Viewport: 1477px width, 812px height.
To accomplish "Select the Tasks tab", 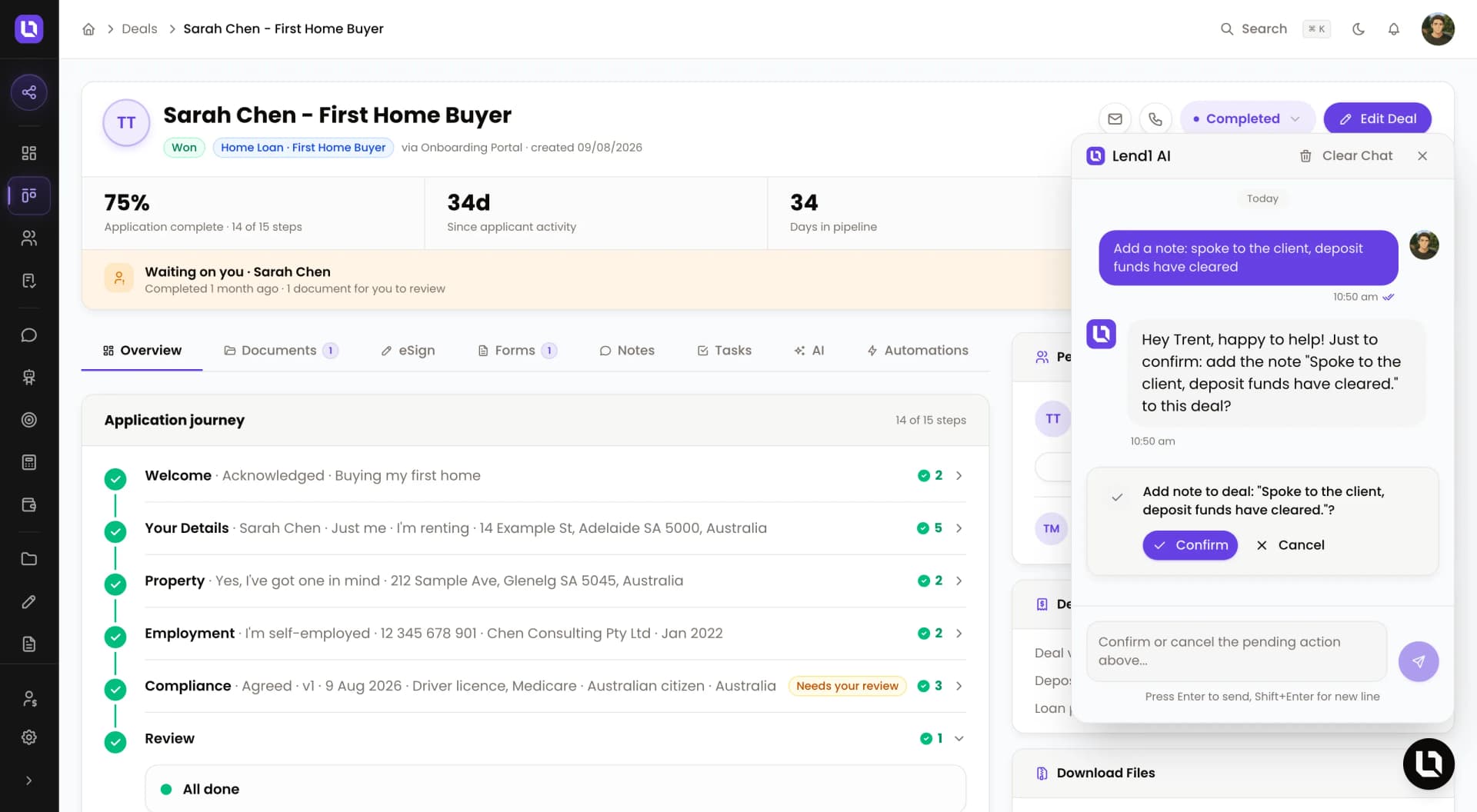I will point(724,351).
